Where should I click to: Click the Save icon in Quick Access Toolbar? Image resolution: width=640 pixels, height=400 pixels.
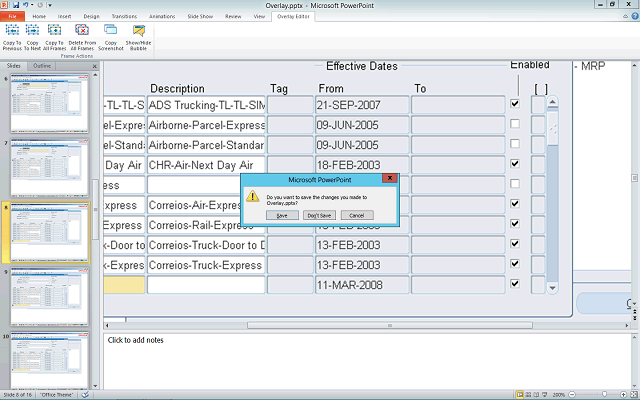coord(17,5)
